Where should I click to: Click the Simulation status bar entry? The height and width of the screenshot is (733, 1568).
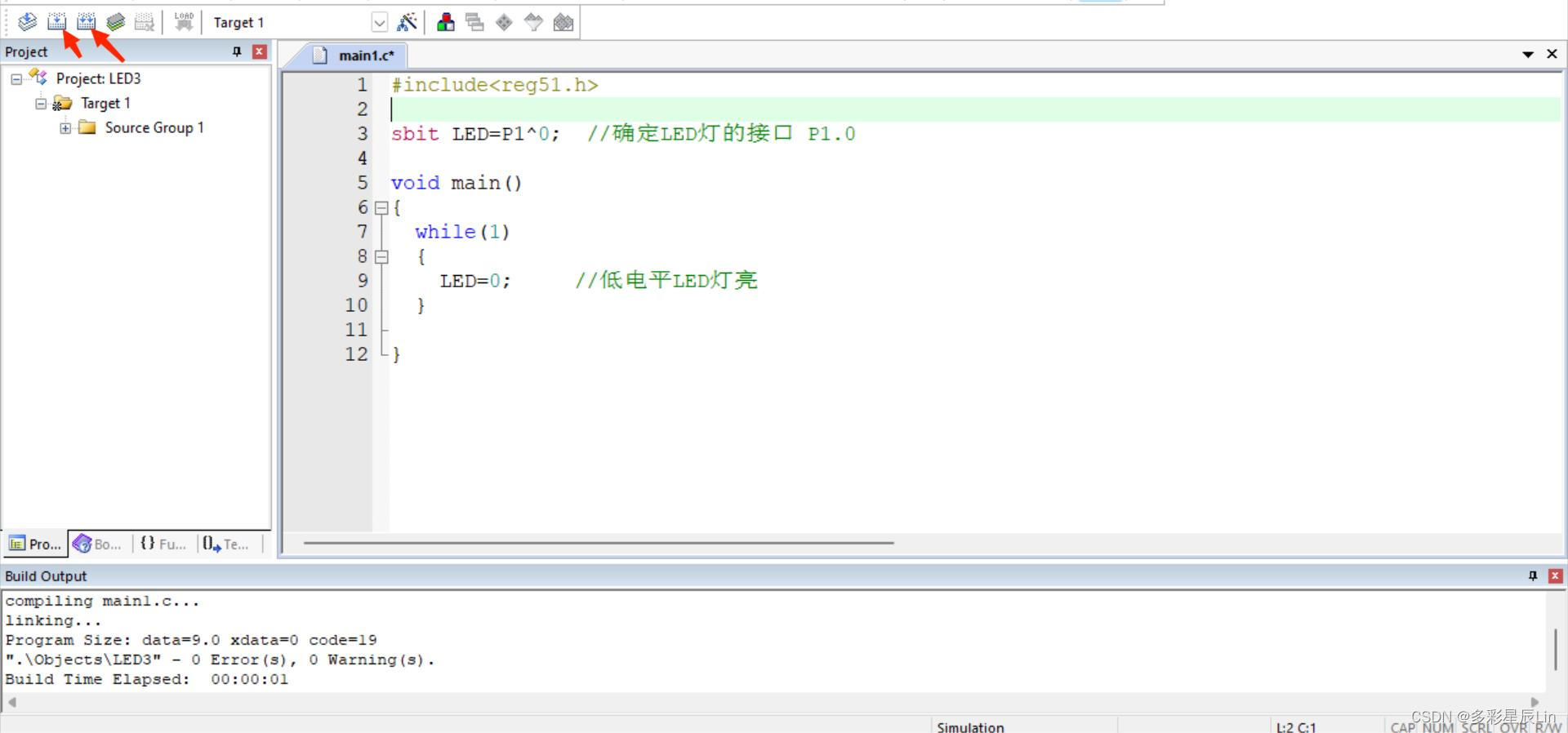(x=970, y=726)
